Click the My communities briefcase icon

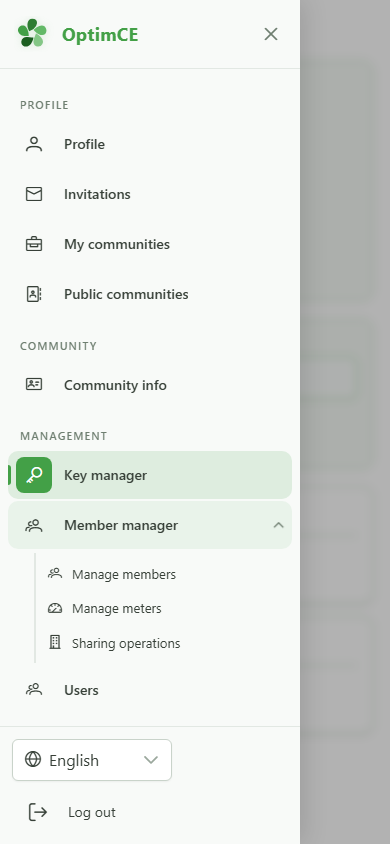coord(34,244)
